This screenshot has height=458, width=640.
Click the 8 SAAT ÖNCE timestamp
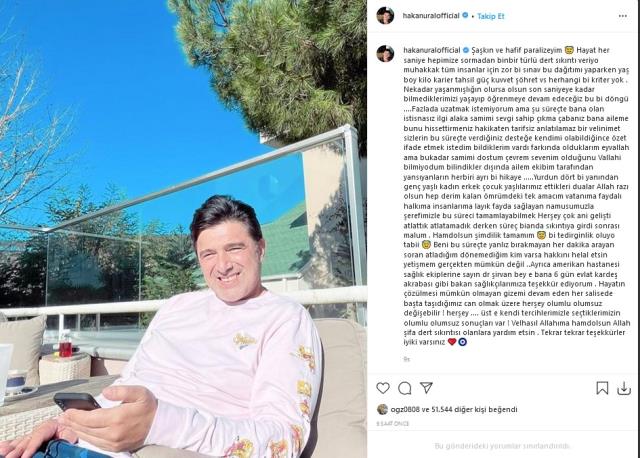pyautogui.click(x=392, y=424)
